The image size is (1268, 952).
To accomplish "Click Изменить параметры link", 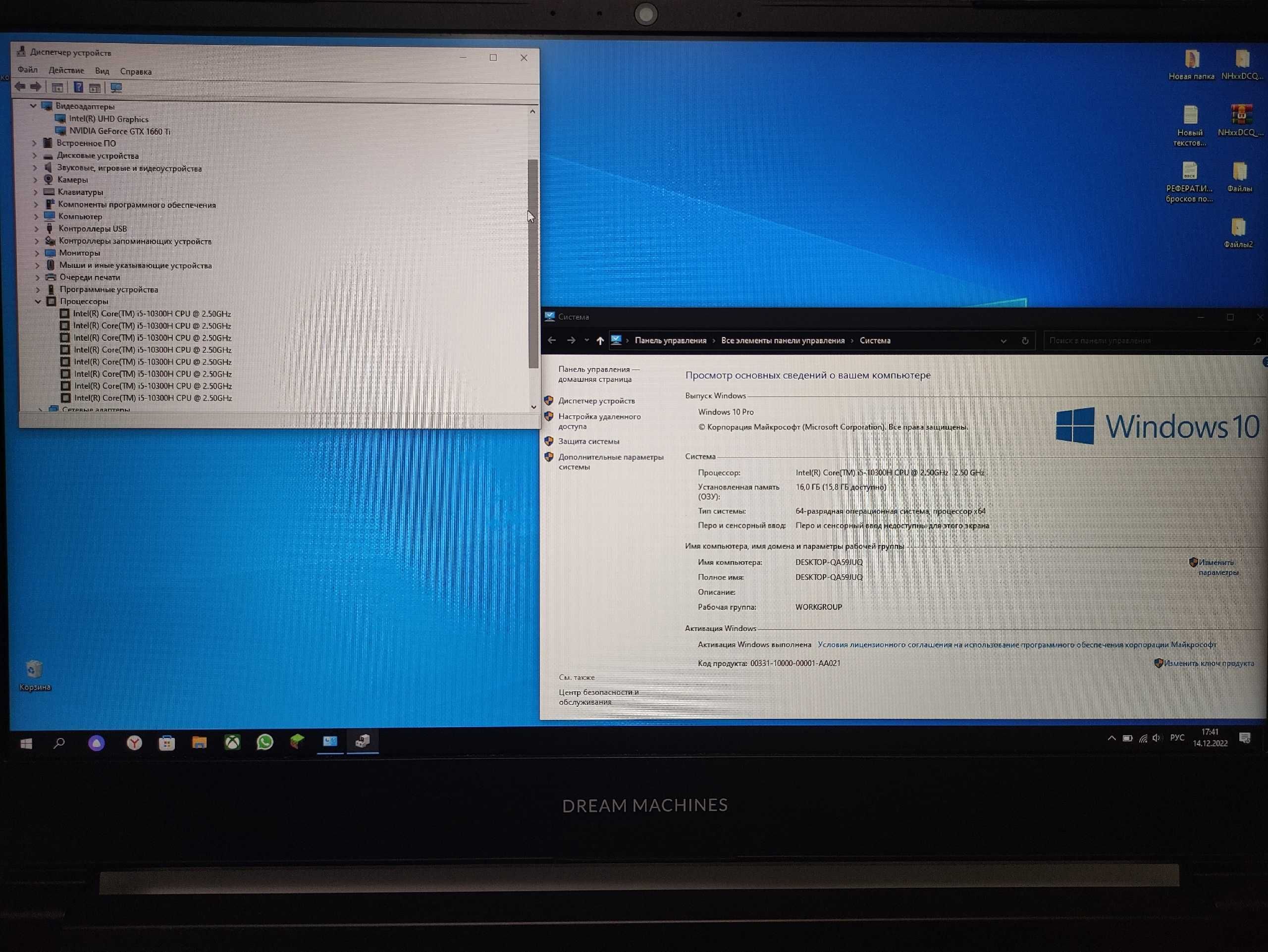I will (x=1217, y=568).
